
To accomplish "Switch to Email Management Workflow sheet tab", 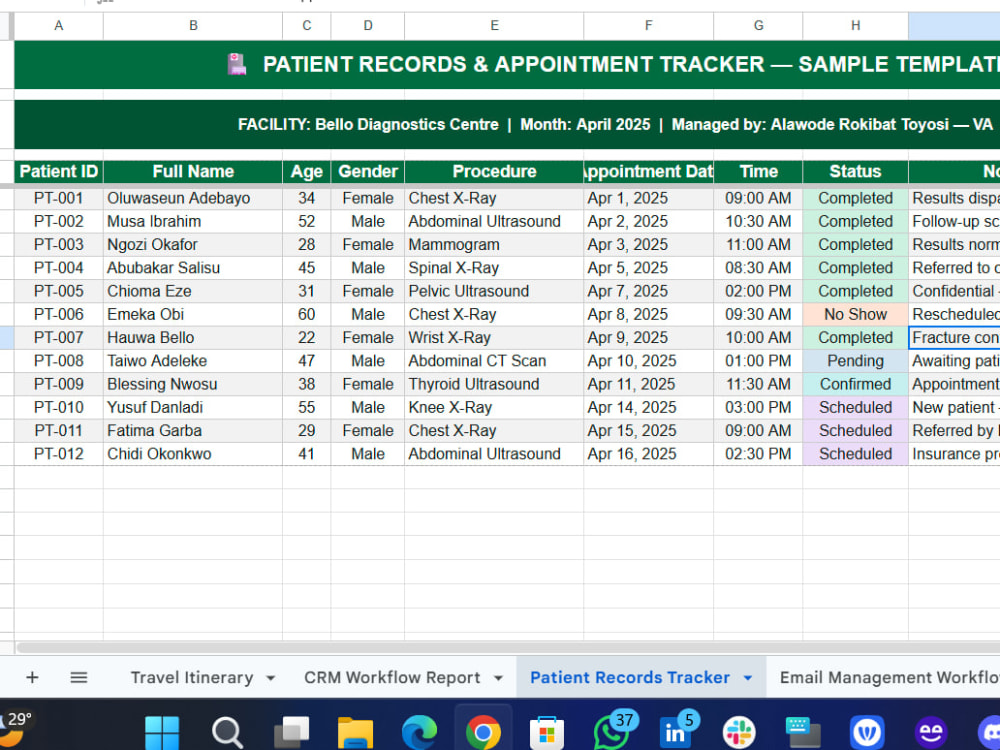I will click(890, 677).
